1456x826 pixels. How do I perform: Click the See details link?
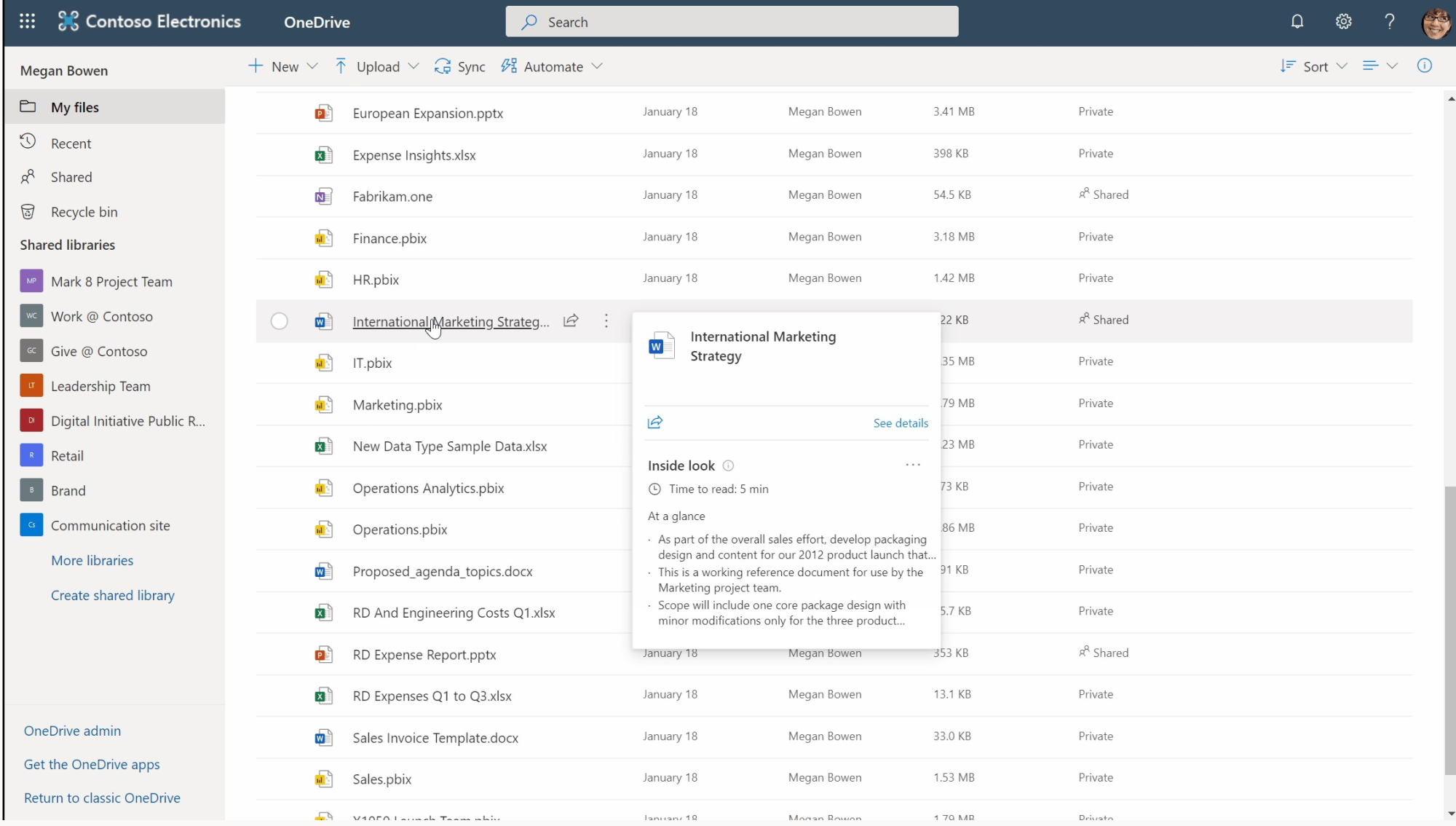click(x=901, y=423)
